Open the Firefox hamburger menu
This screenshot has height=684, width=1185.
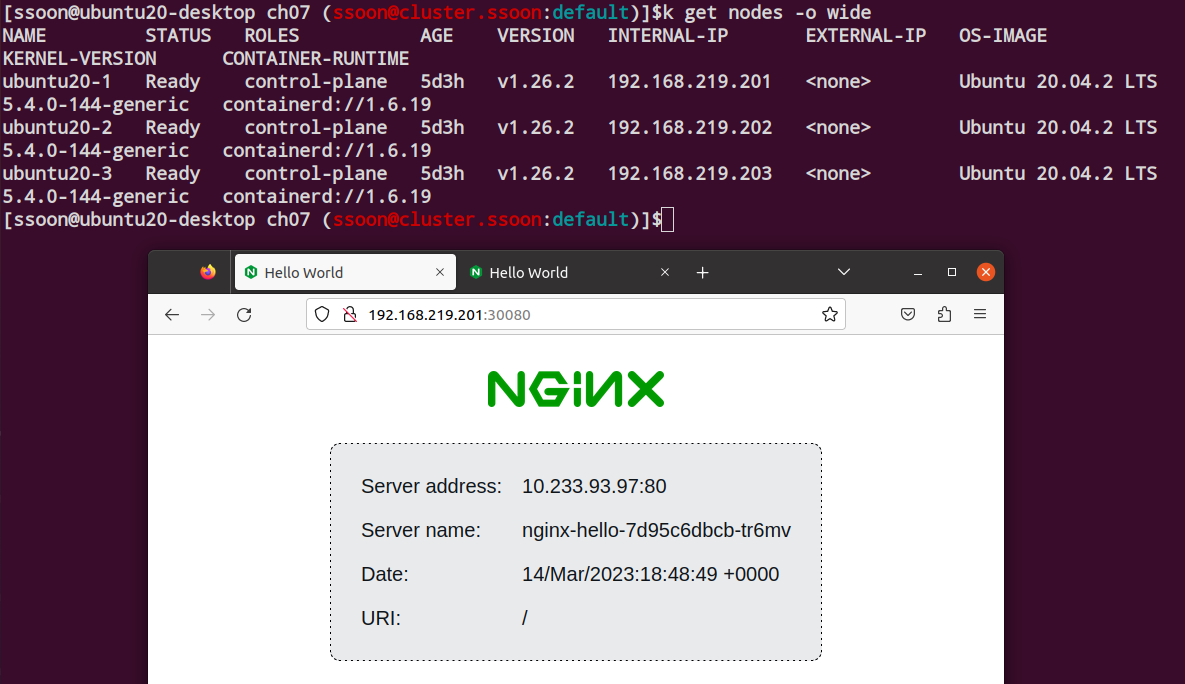980,314
